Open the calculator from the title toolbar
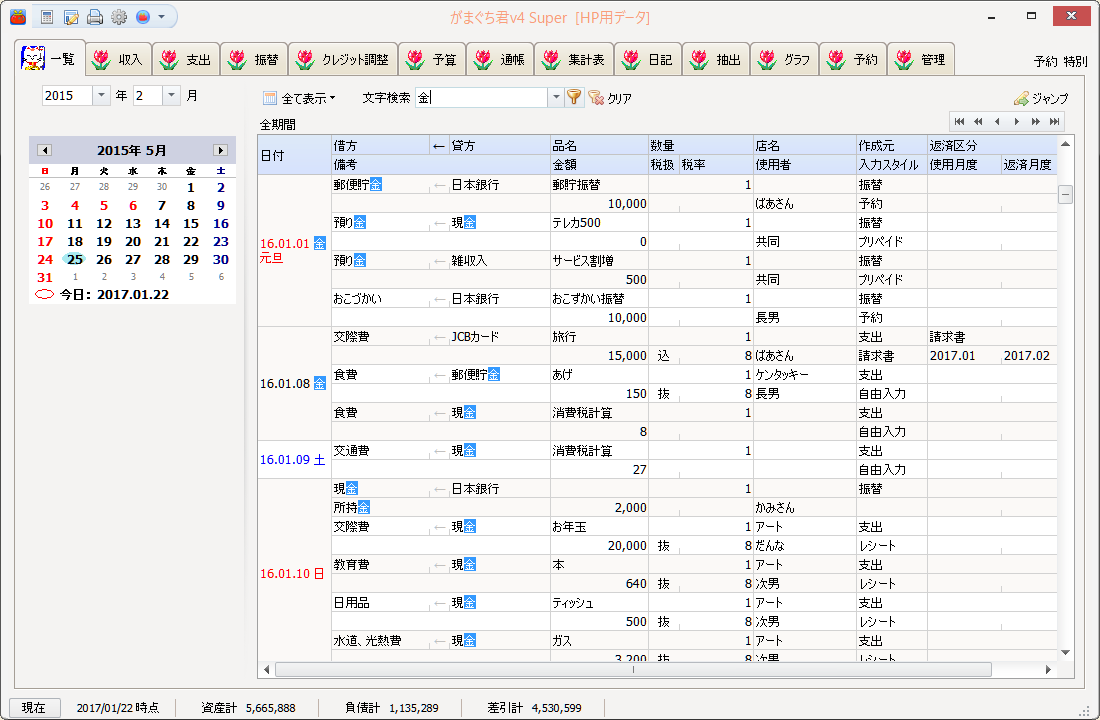1100x720 pixels. click(47, 17)
